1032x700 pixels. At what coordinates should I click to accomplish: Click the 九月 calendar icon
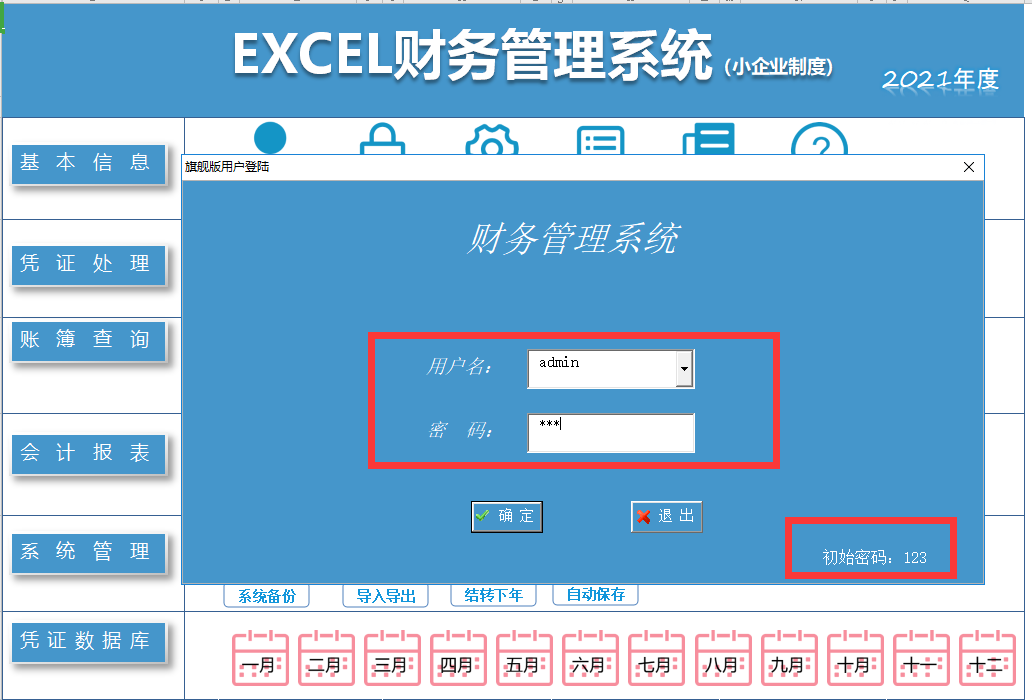point(789,659)
